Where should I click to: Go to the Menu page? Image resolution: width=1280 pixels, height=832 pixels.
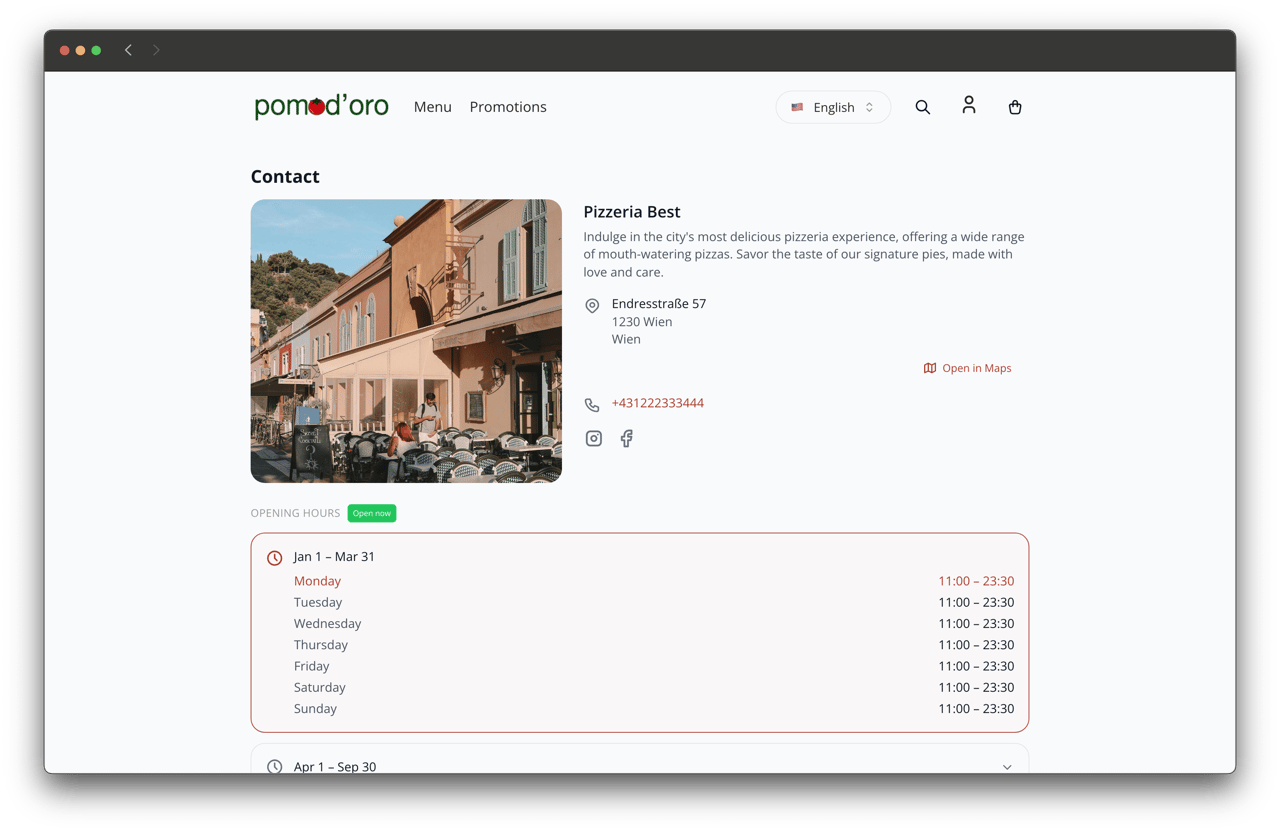click(432, 107)
